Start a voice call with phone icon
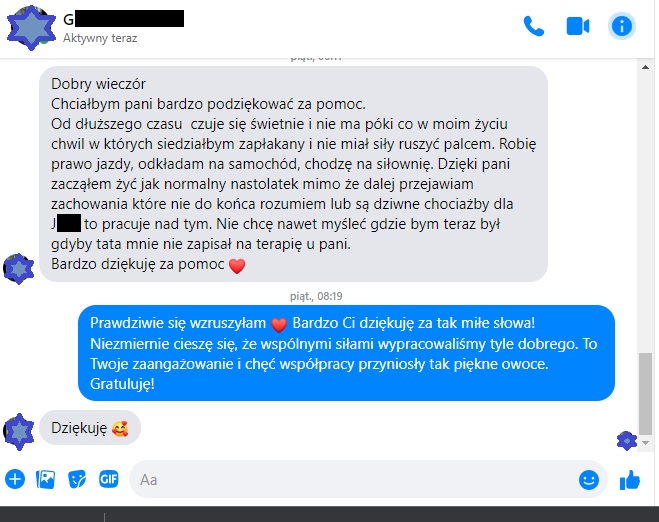This screenshot has width=659, height=522. [534, 26]
